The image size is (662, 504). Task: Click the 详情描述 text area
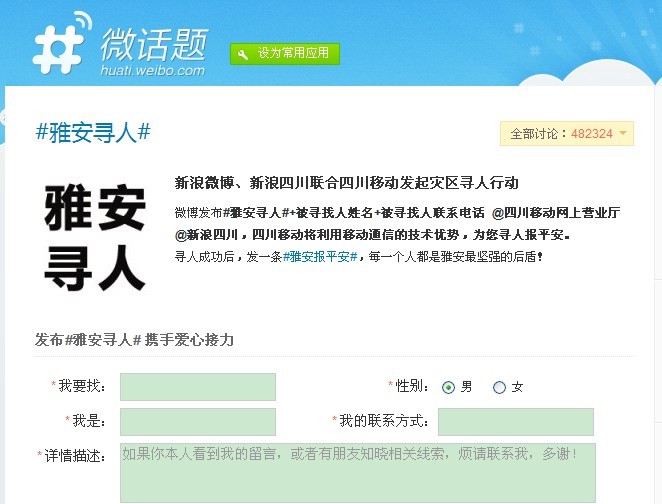point(358,473)
